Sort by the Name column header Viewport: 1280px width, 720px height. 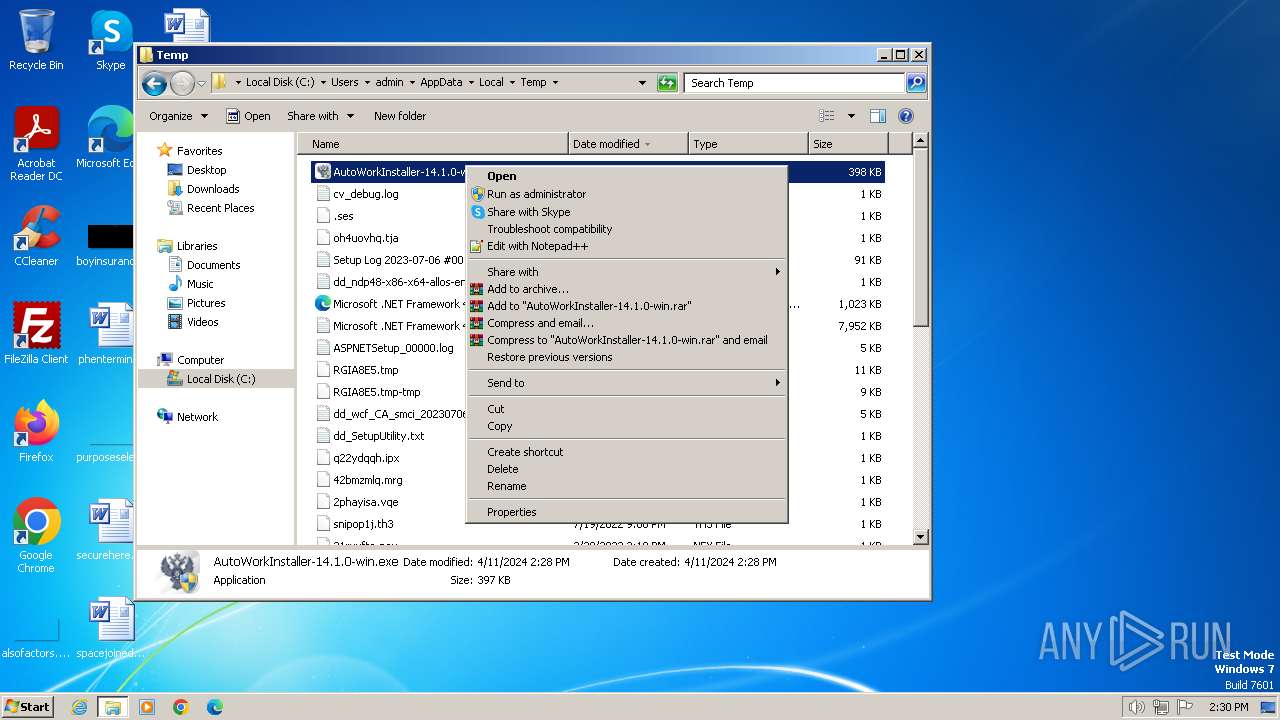tap(432, 144)
